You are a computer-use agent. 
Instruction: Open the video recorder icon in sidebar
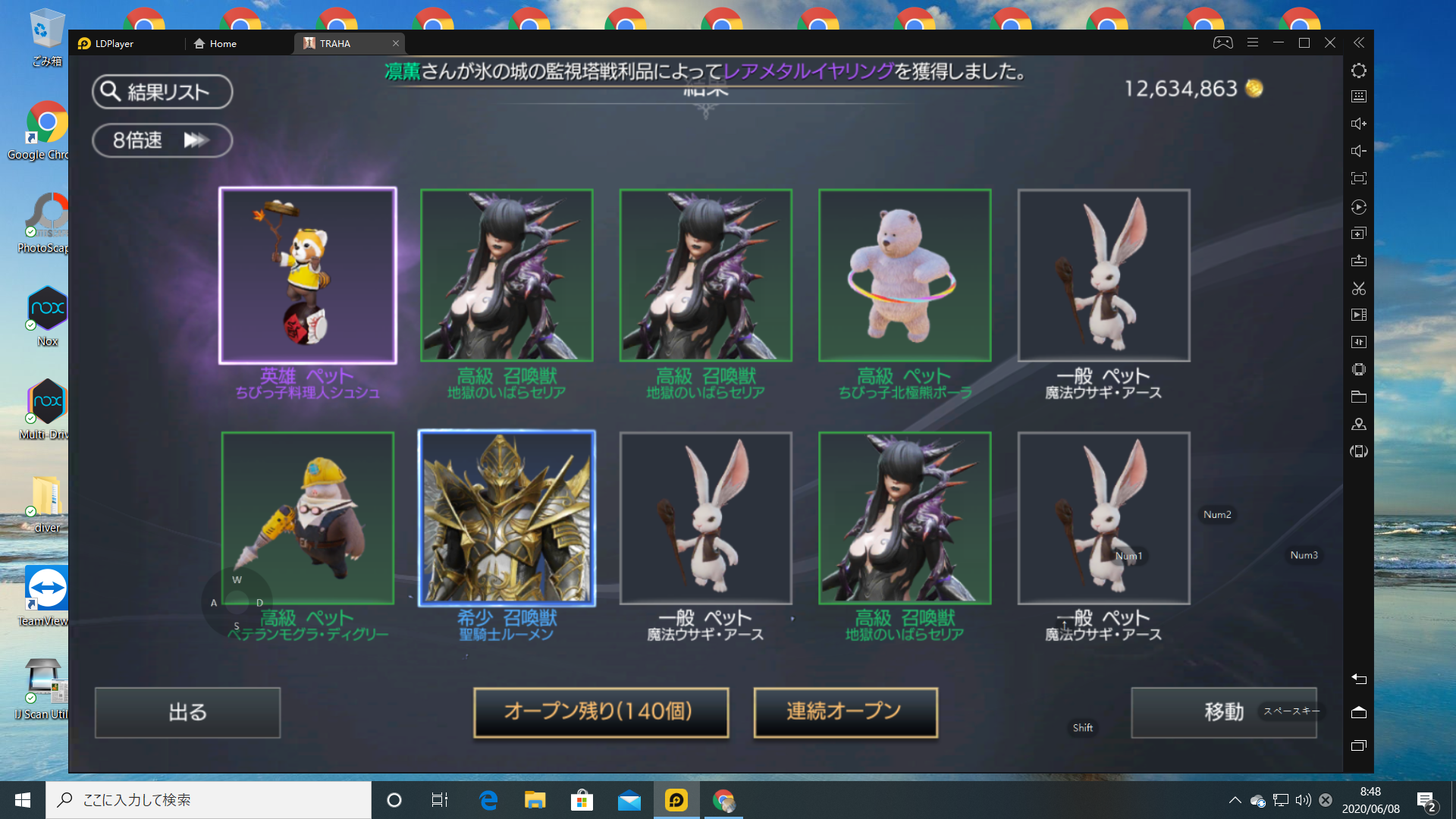[1358, 315]
